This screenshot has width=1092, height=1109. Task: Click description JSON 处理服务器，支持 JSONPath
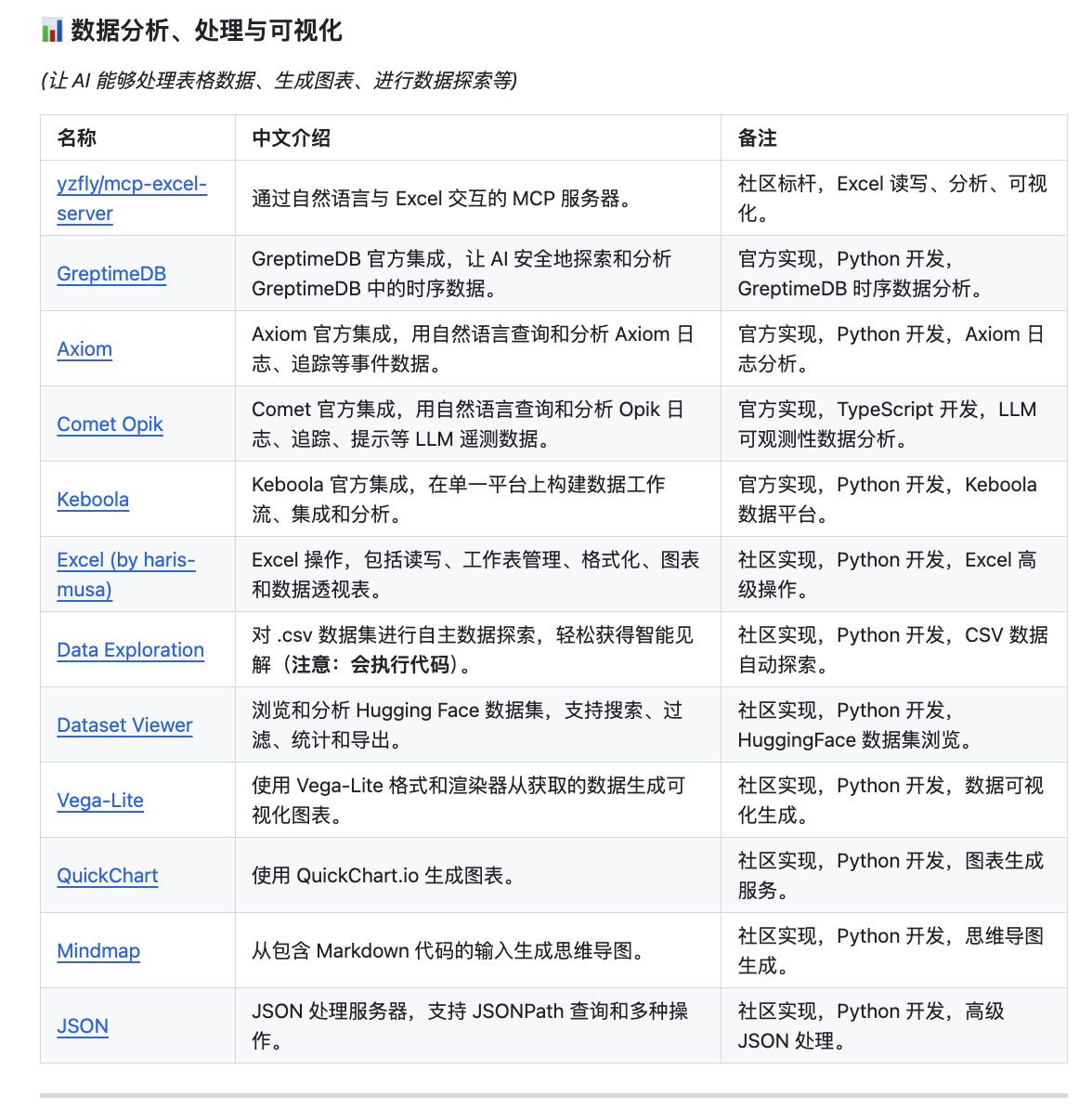pyautogui.click(x=470, y=1025)
